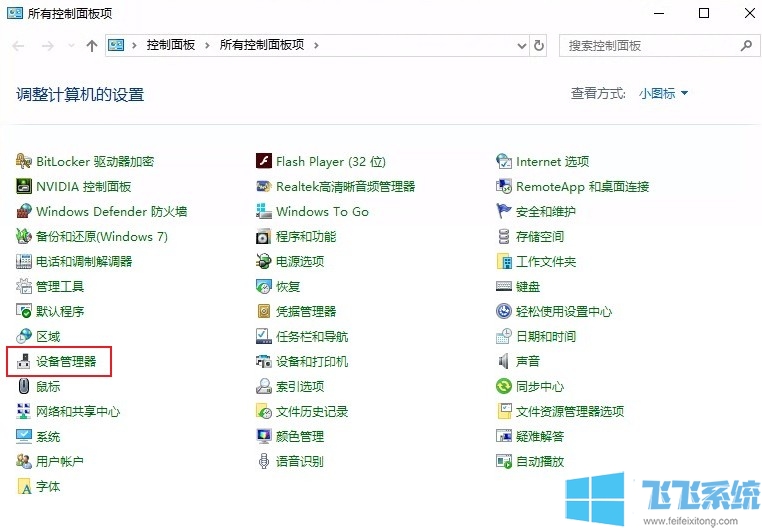Open 存储空间 link
The width and height of the screenshot is (762, 528).
tap(540, 237)
